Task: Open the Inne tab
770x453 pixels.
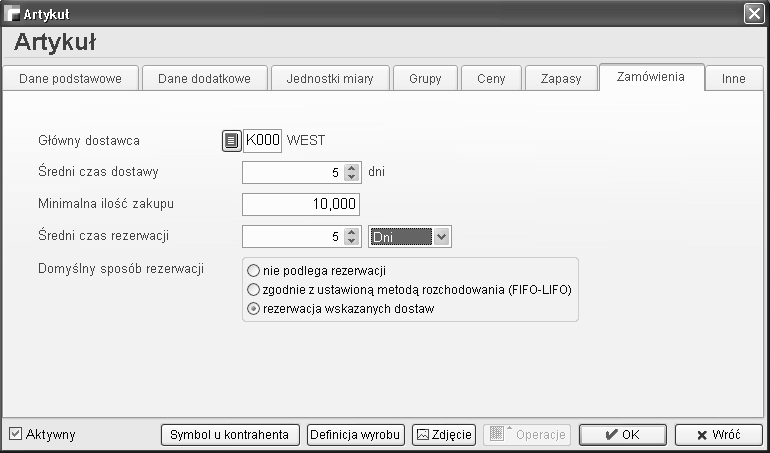Action: 734,79
